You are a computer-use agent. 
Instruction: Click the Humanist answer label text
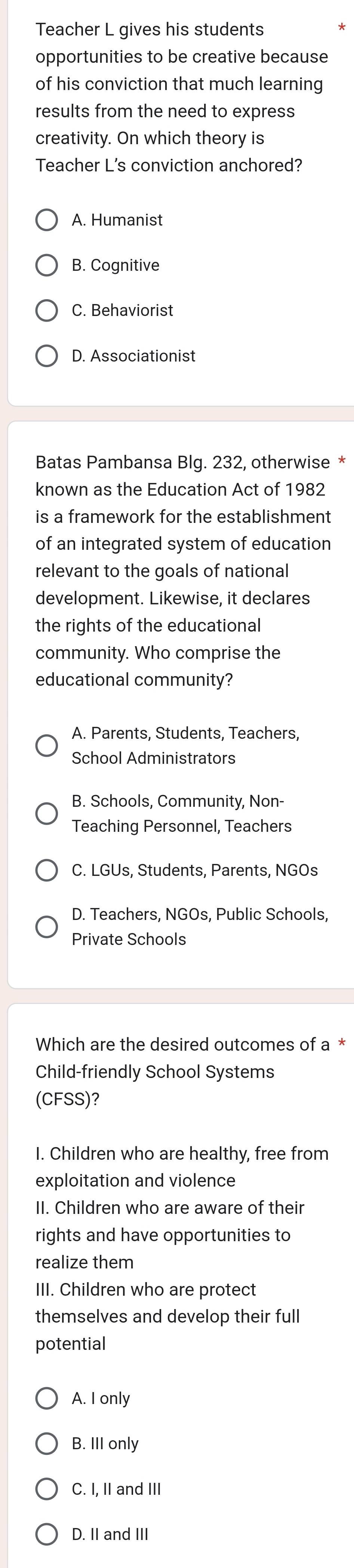click(117, 220)
